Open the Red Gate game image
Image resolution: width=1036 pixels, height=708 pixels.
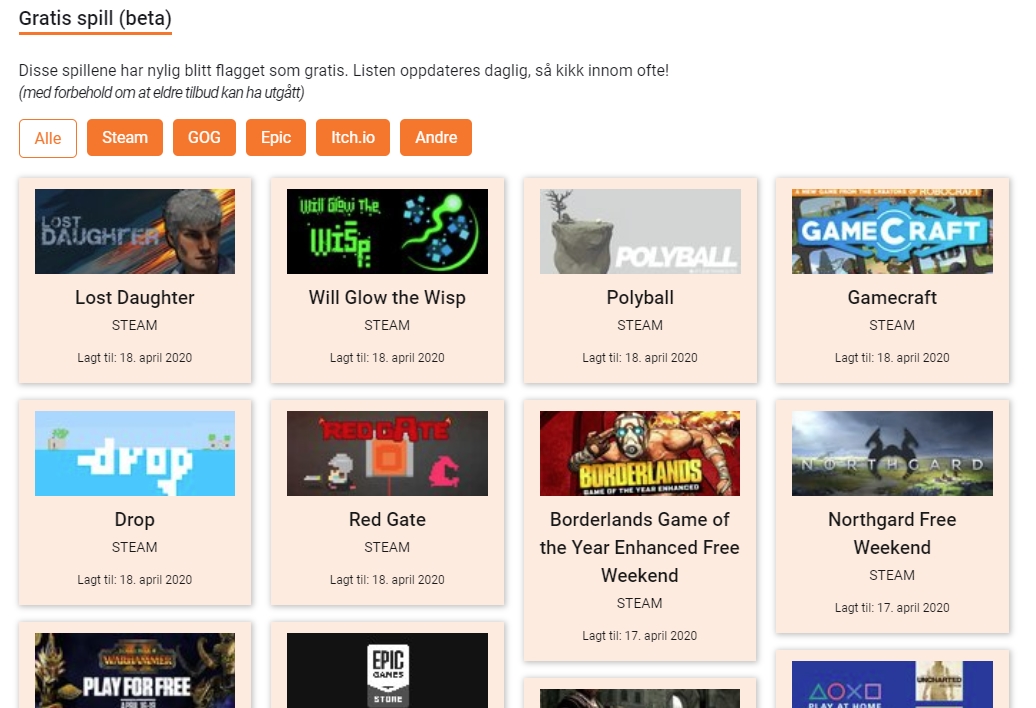(387, 453)
